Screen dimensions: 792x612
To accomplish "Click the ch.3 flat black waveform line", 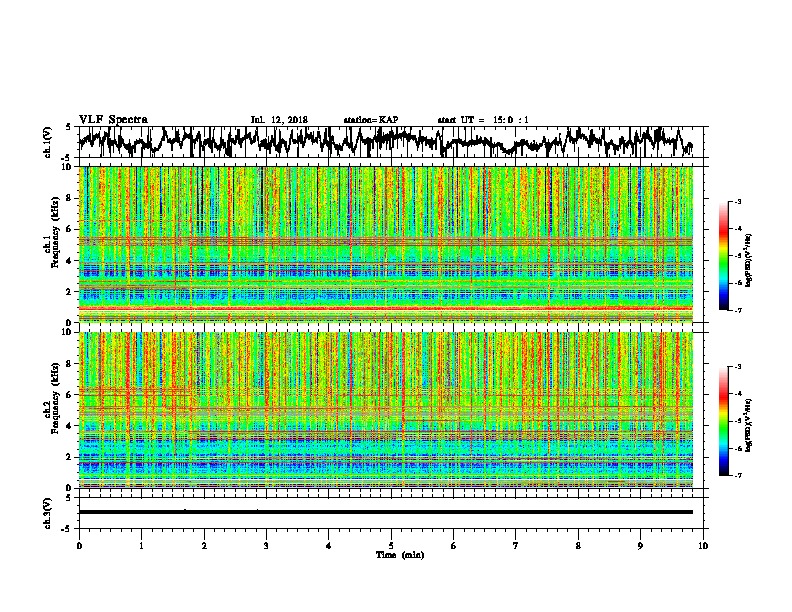I will (x=385, y=512).
